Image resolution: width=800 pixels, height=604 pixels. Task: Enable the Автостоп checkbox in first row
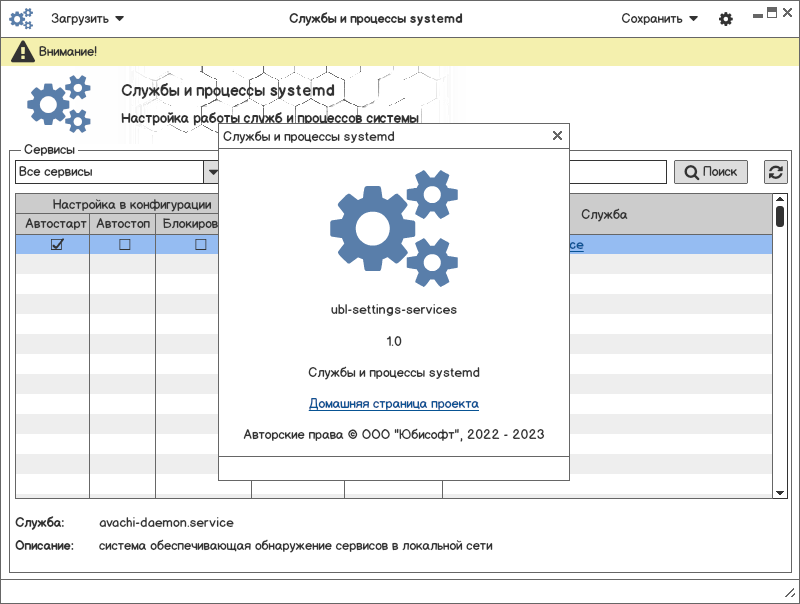tap(125, 244)
